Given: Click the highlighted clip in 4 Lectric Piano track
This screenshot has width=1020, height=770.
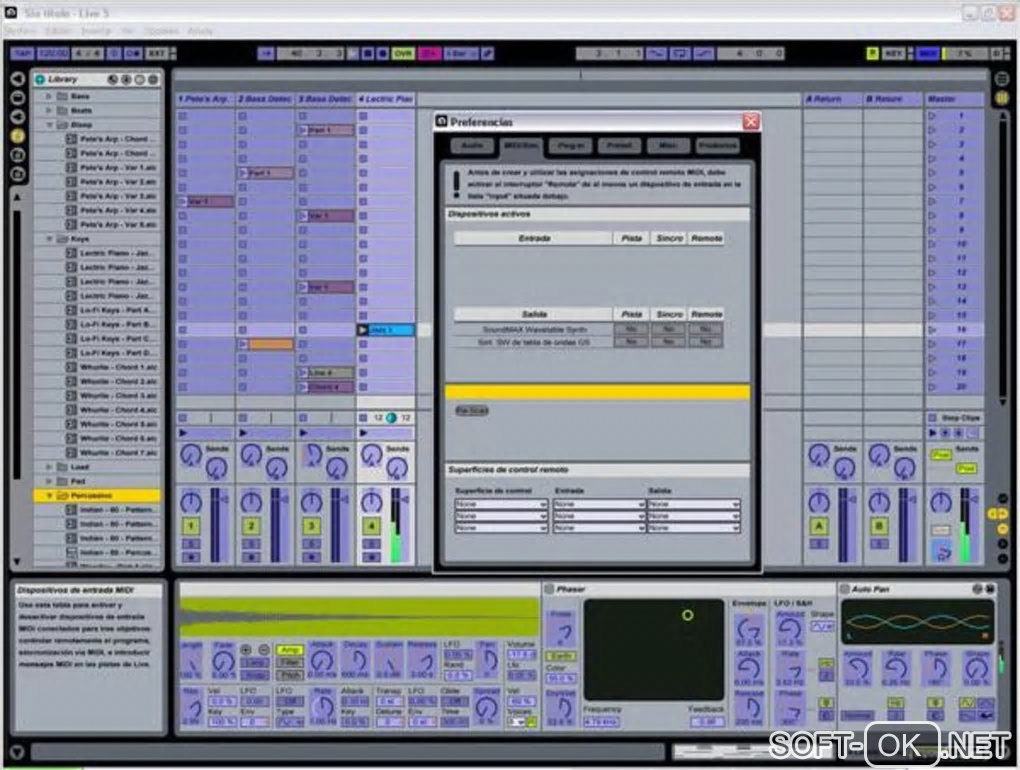Looking at the screenshot, I should point(386,330).
